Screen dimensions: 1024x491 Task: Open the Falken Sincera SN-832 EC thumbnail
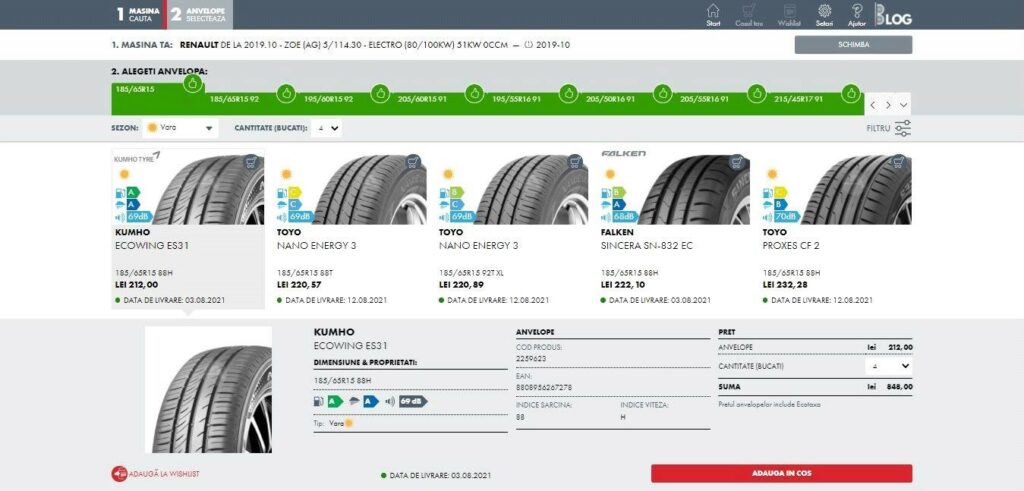point(694,190)
